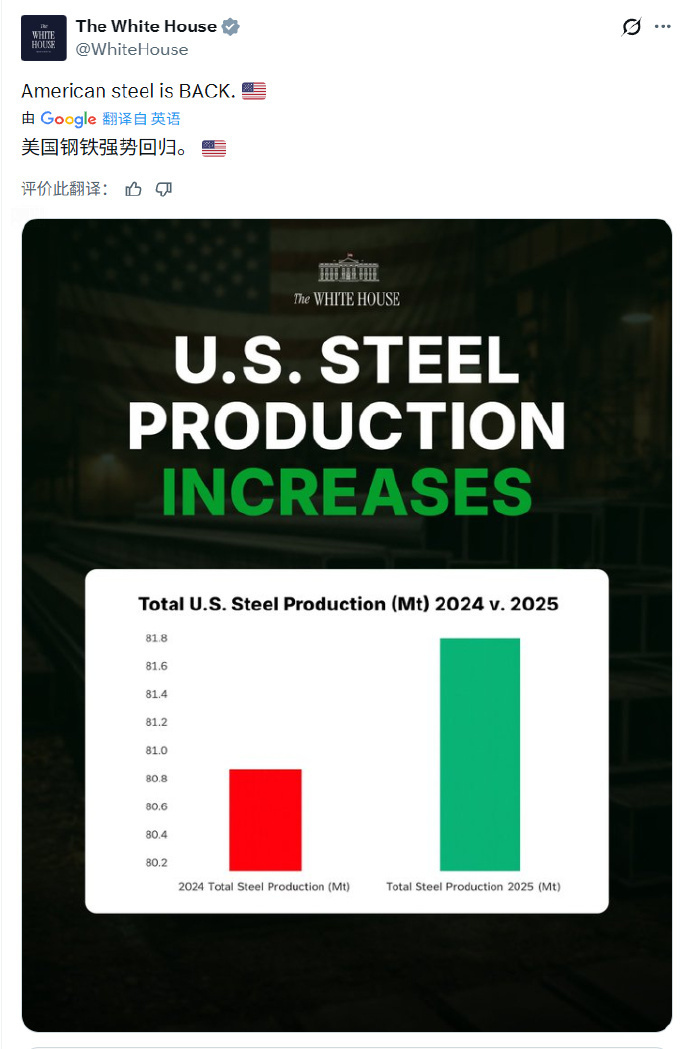Click the "Total Steel Production 2025 (Mt)" label
Viewport: 690px width, 1049px height.
pos(473,887)
